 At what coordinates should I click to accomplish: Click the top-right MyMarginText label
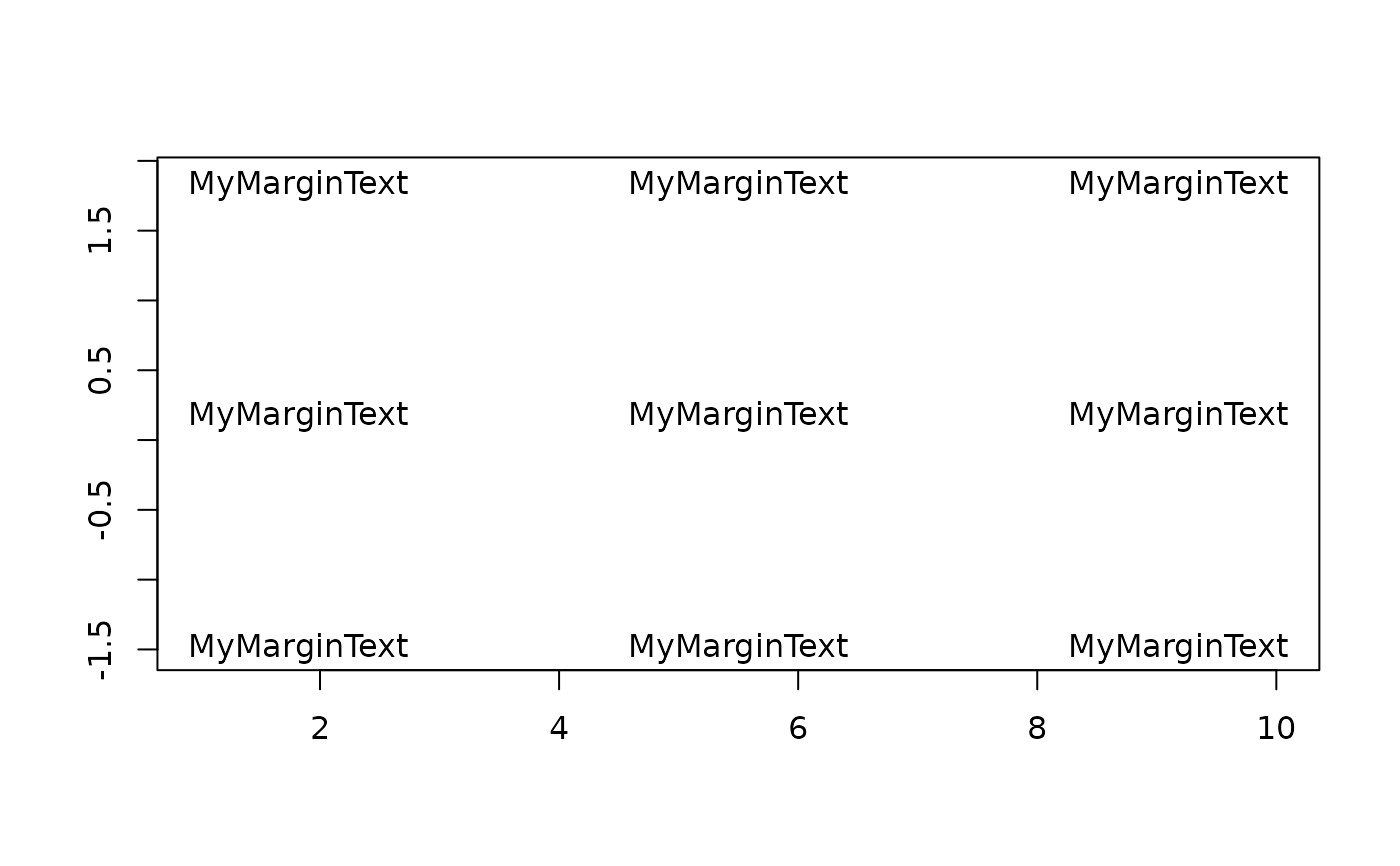1178,184
